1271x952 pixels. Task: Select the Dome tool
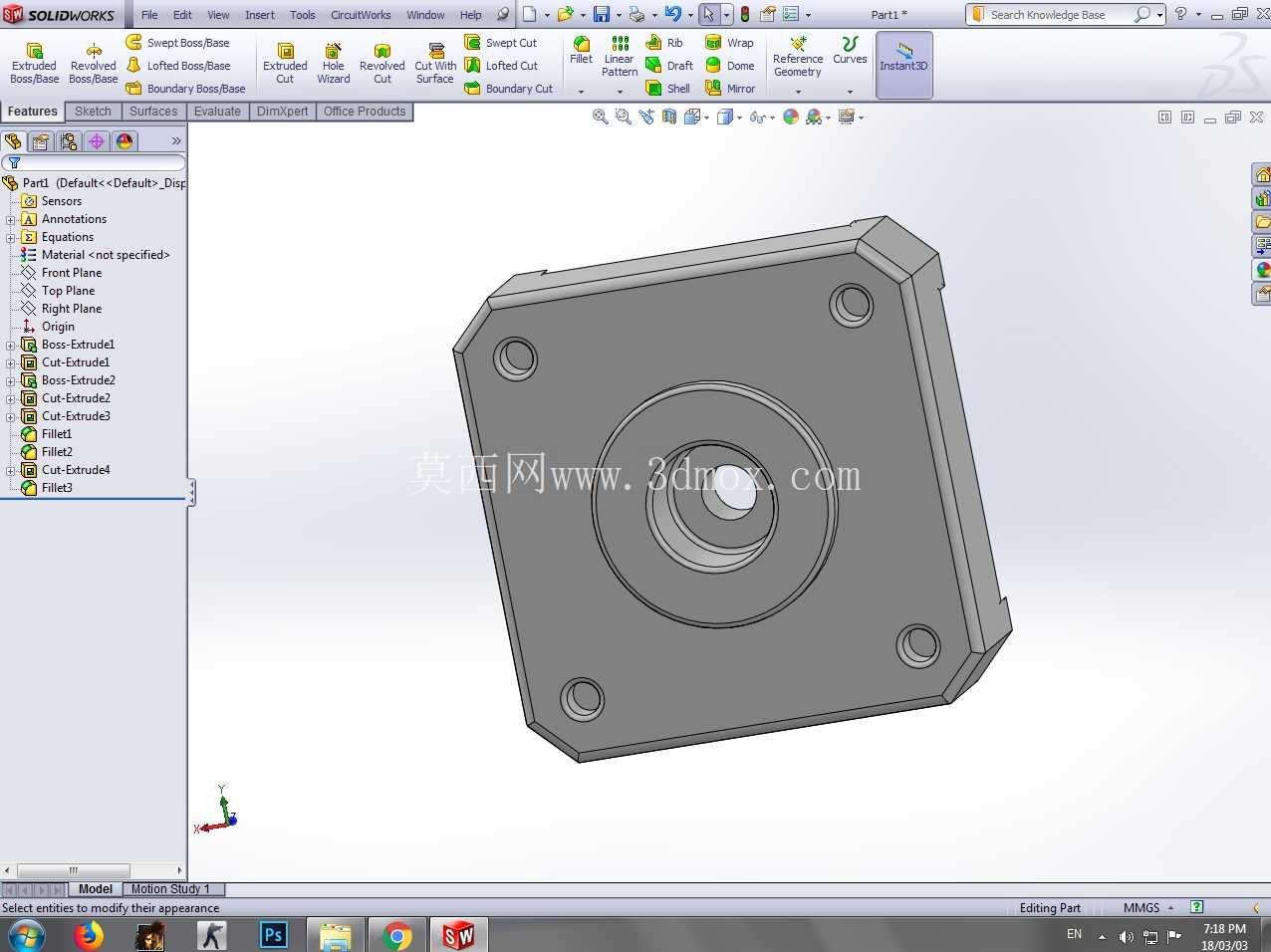point(729,66)
